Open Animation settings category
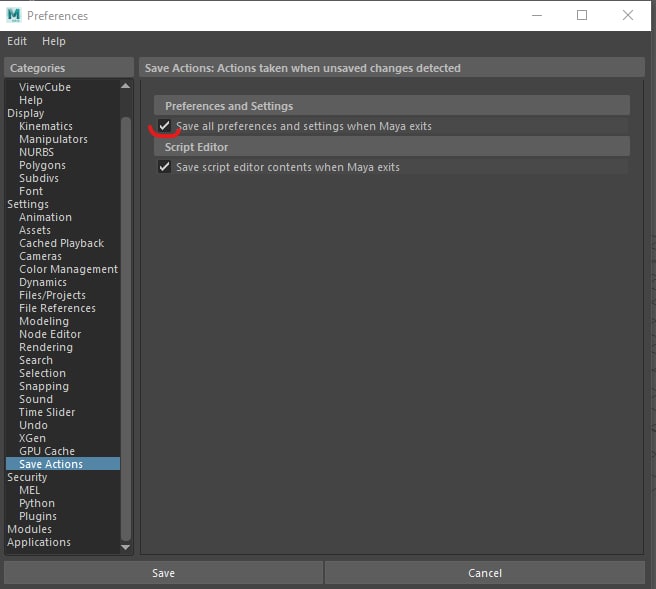 pos(45,217)
